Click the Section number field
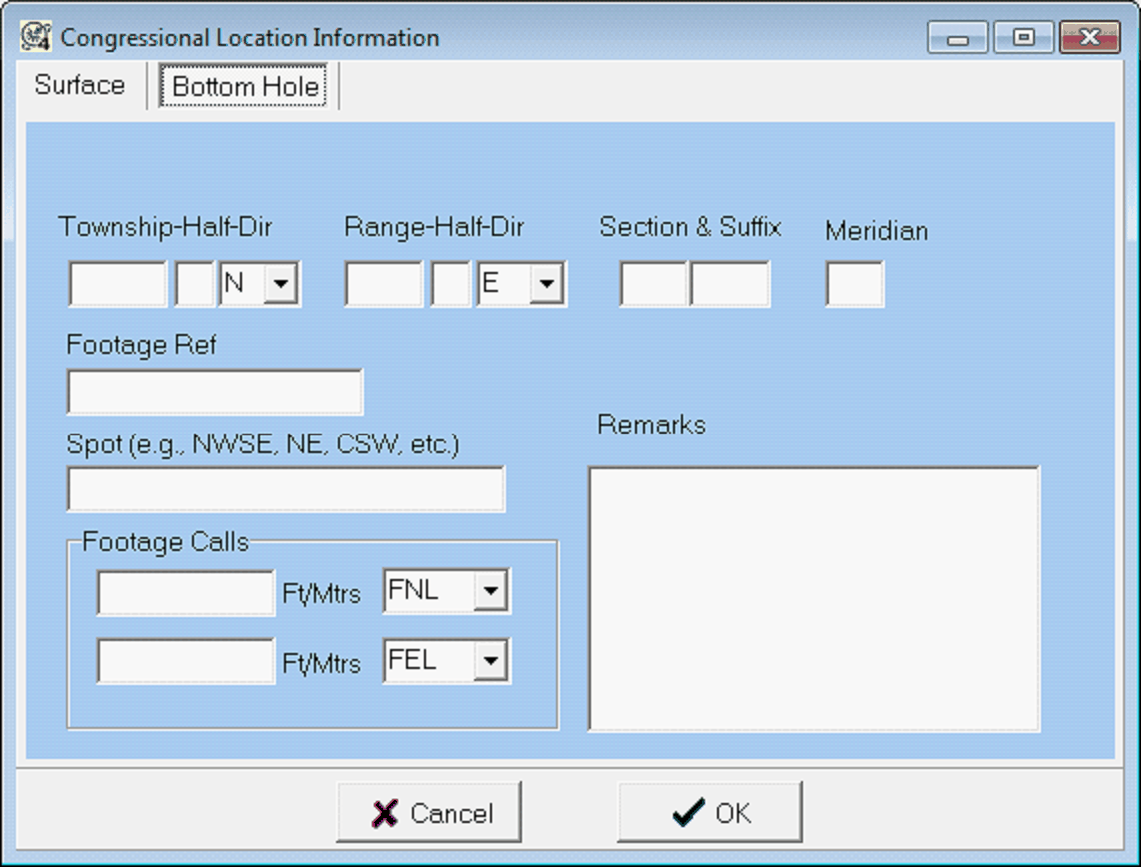 (653, 285)
